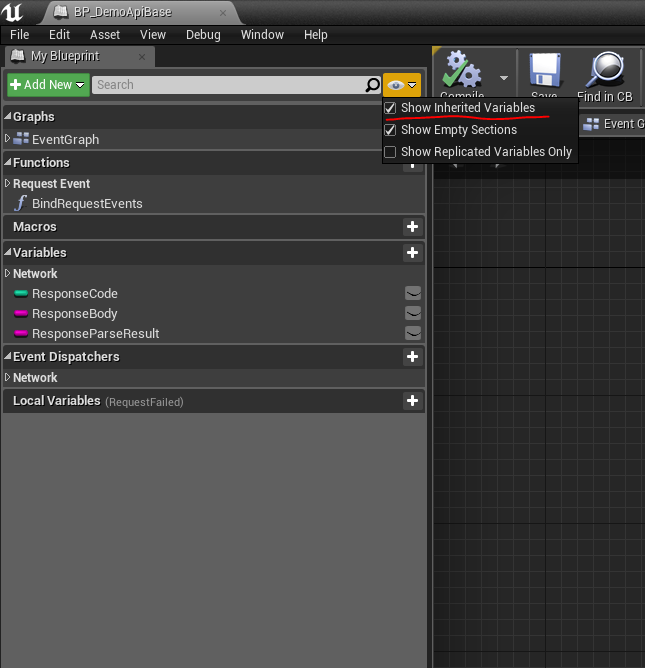Screen dimensions: 645x668
Task: Click the EventGraph graph icon
Action: coord(21,139)
